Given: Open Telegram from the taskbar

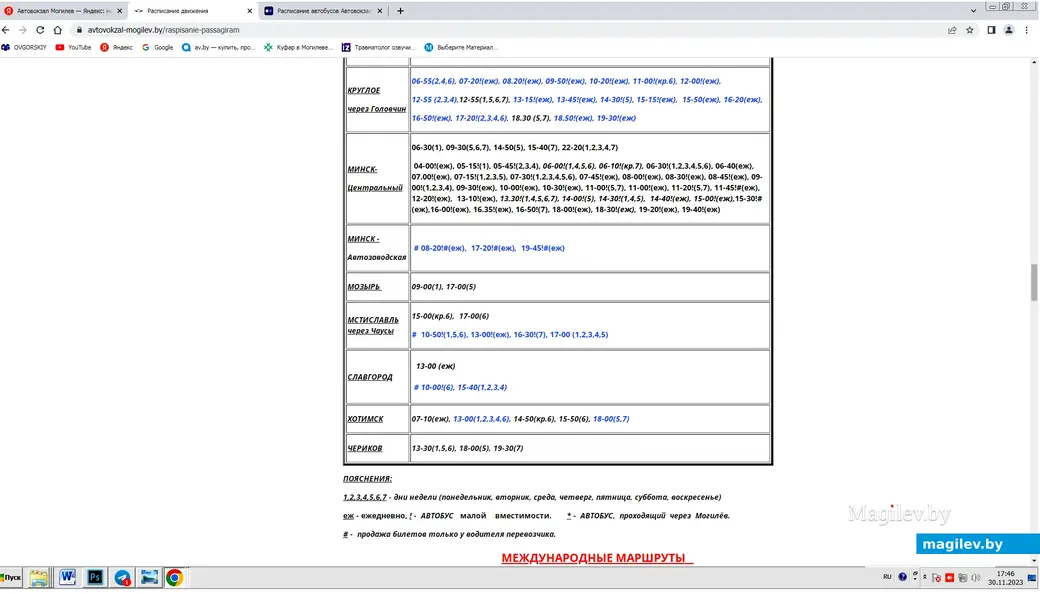Looking at the screenshot, I should tap(122, 577).
